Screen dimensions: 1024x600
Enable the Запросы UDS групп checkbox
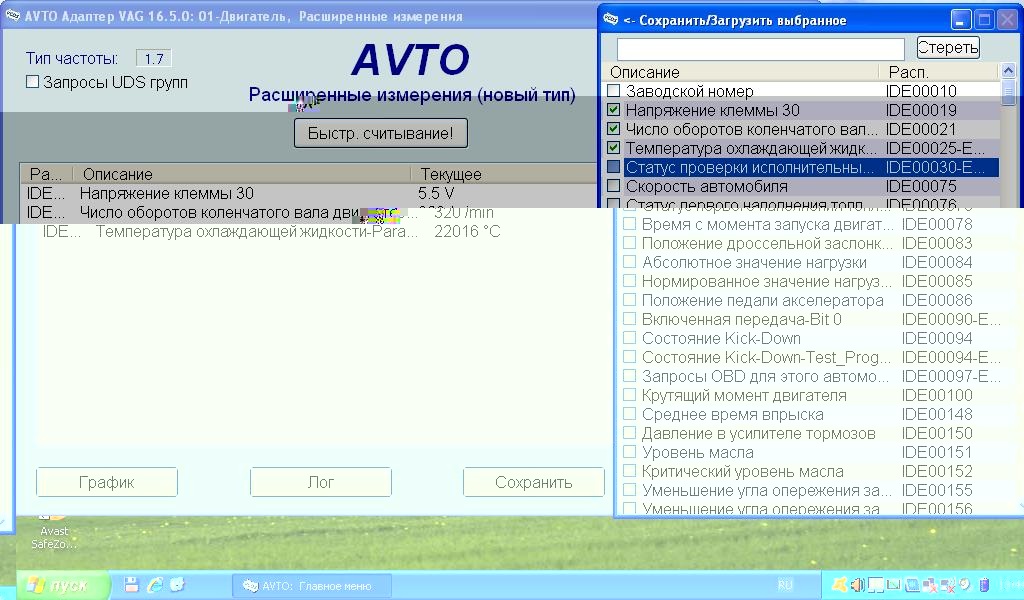click(x=33, y=83)
